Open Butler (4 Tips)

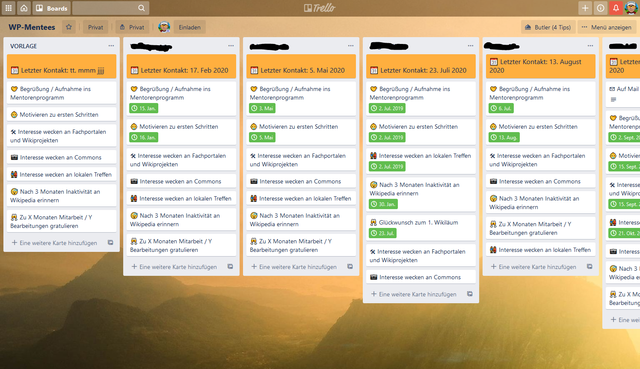point(548,27)
